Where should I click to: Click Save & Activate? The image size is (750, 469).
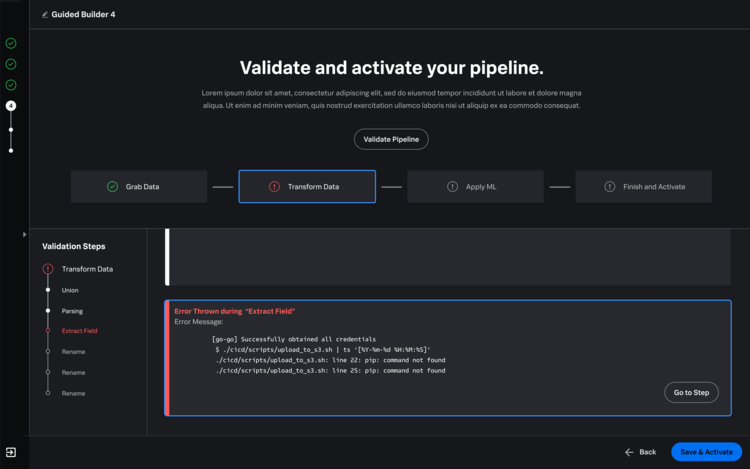tap(706, 452)
